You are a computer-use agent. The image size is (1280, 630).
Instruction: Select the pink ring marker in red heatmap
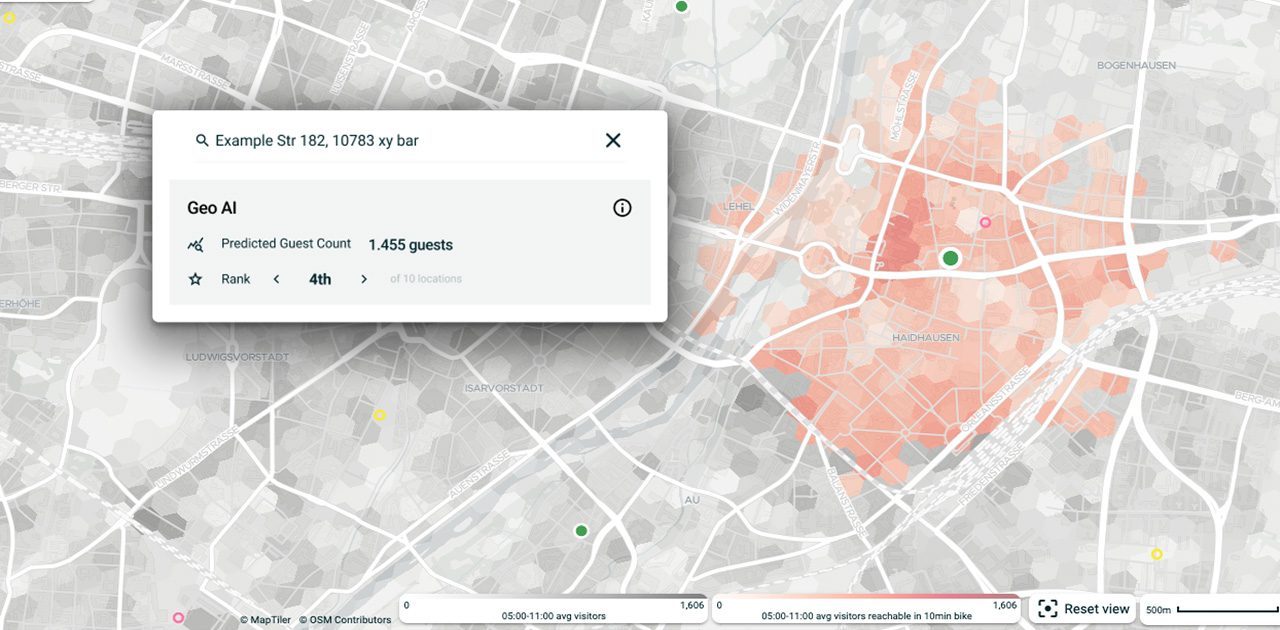[x=985, y=222]
